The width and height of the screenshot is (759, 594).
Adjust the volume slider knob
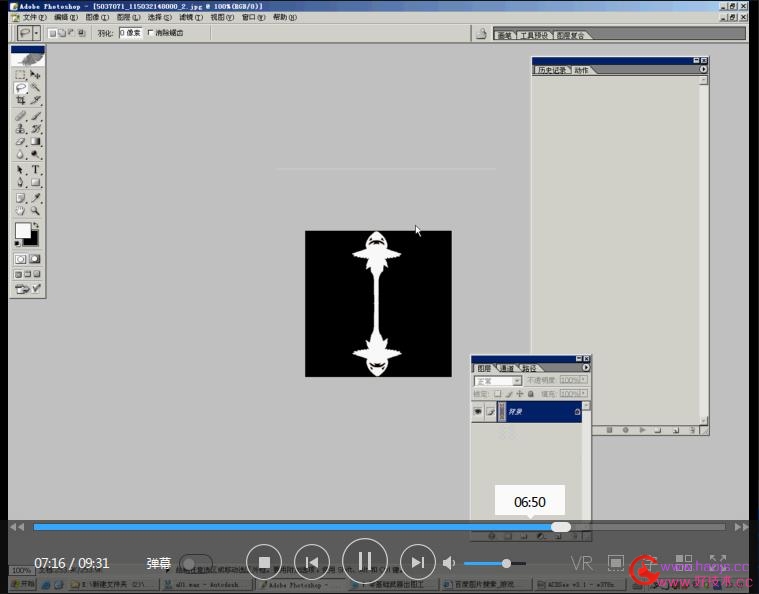point(506,563)
